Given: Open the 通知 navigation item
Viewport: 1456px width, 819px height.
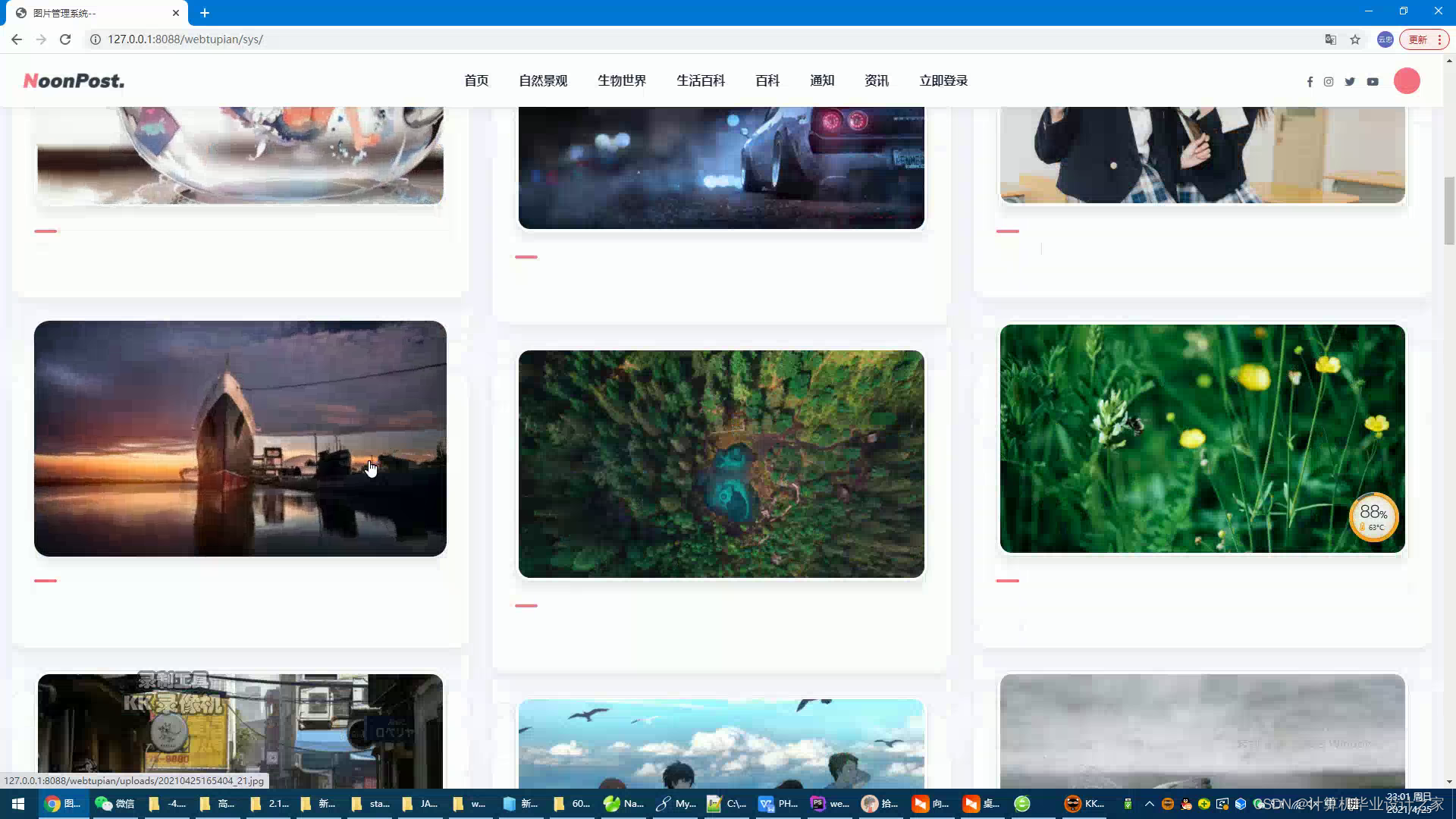Looking at the screenshot, I should 822,81.
